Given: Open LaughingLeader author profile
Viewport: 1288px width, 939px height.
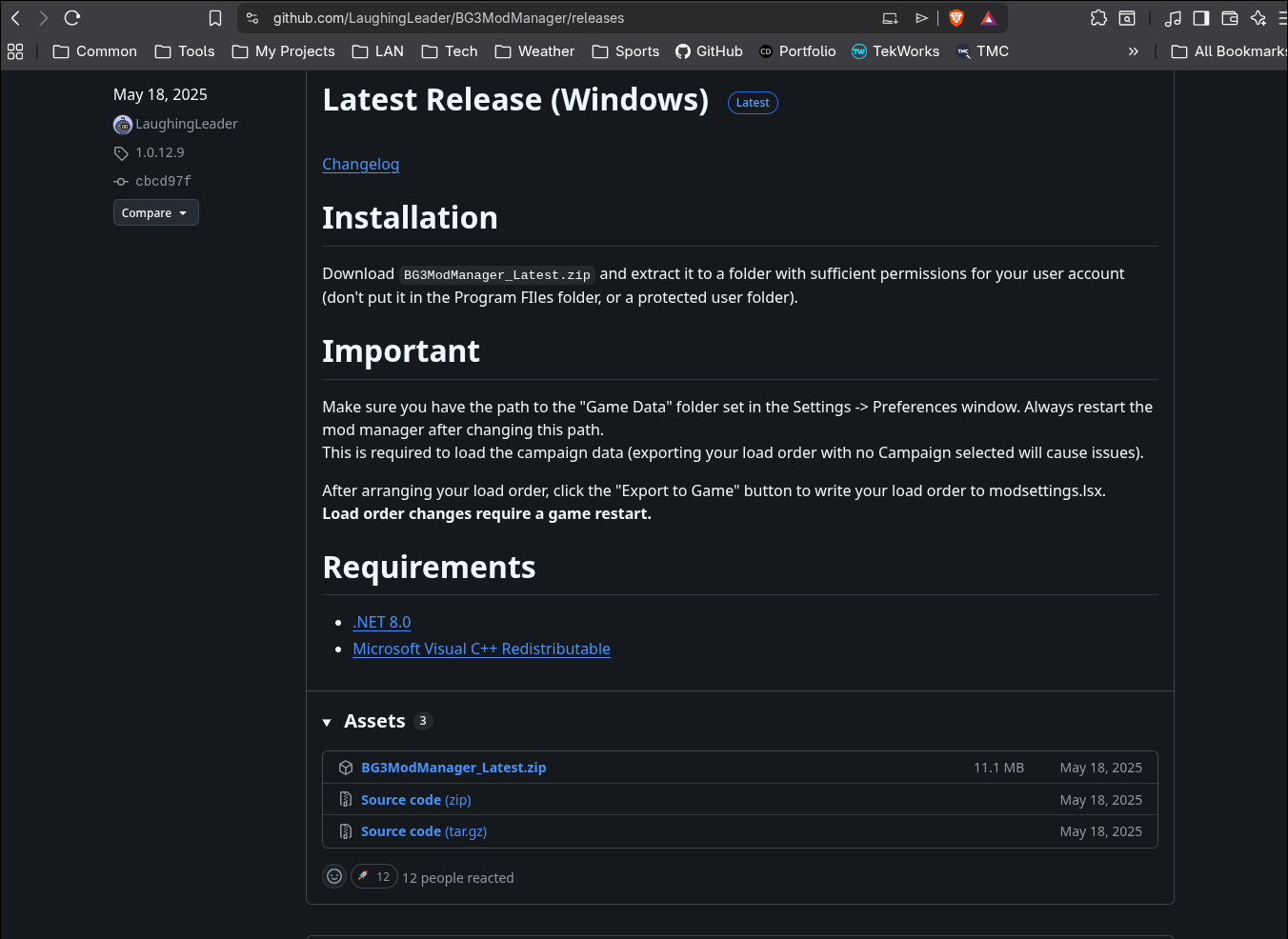Looking at the screenshot, I should coord(186,124).
